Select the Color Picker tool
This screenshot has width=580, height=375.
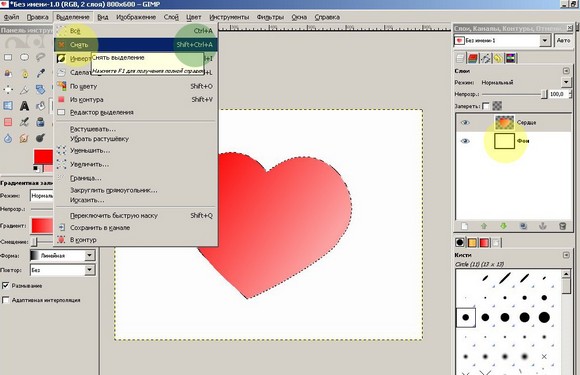point(40,73)
